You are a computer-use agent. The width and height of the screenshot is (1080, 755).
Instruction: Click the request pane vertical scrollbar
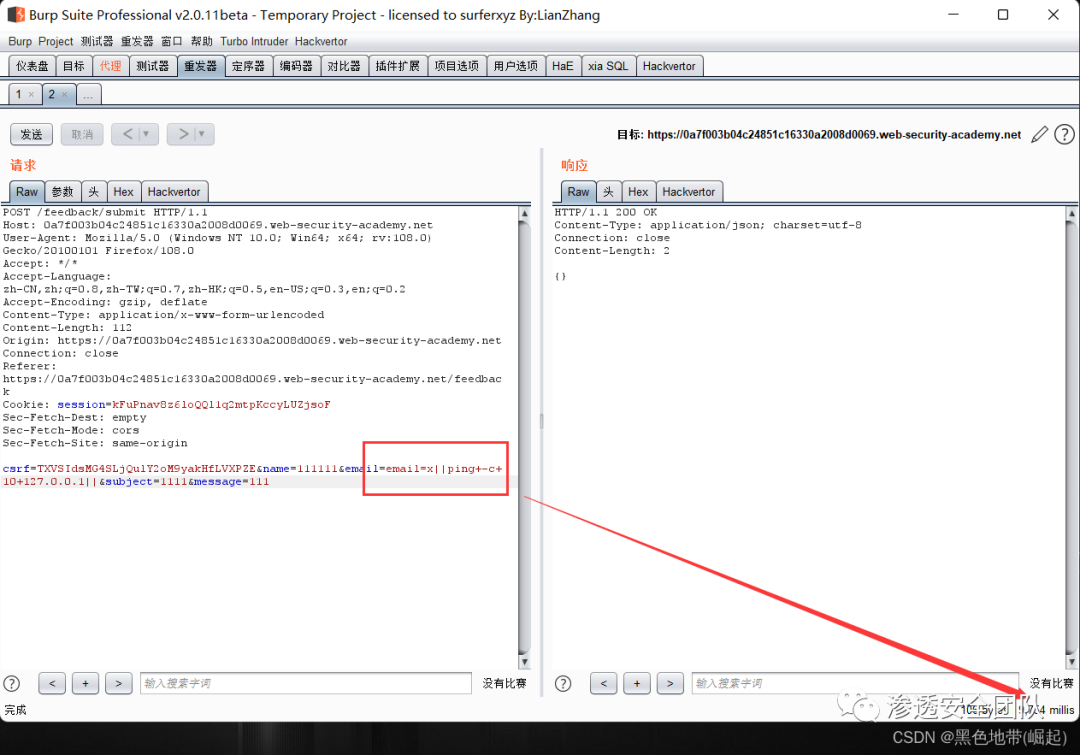click(524, 437)
